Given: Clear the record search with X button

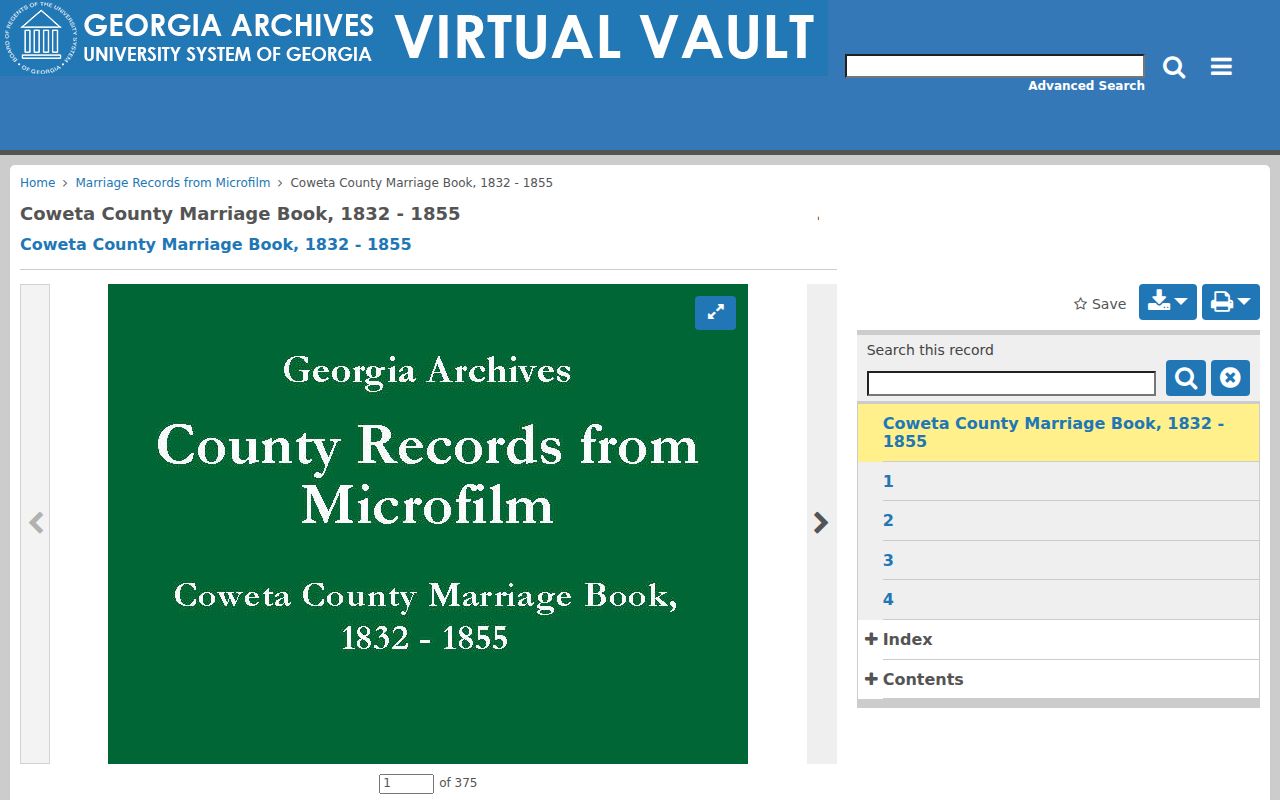Looking at the screenshot, I should 1230,378.
